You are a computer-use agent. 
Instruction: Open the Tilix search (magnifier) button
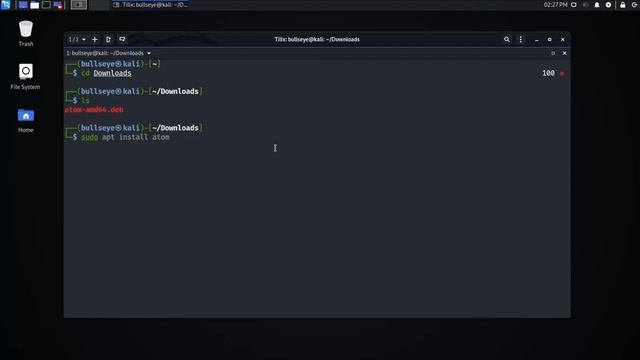(x=507, y=40)
